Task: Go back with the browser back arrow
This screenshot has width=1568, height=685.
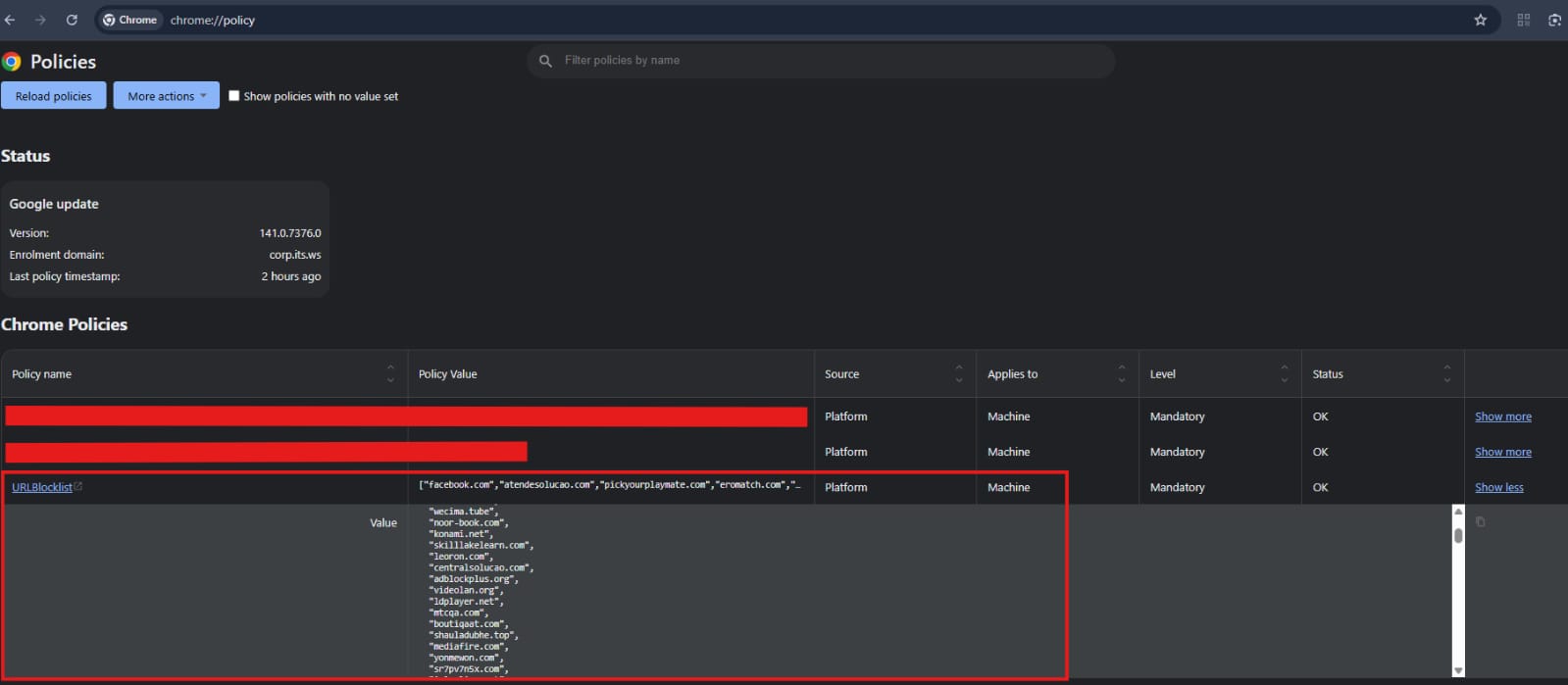Action: (x=10, y=20)
